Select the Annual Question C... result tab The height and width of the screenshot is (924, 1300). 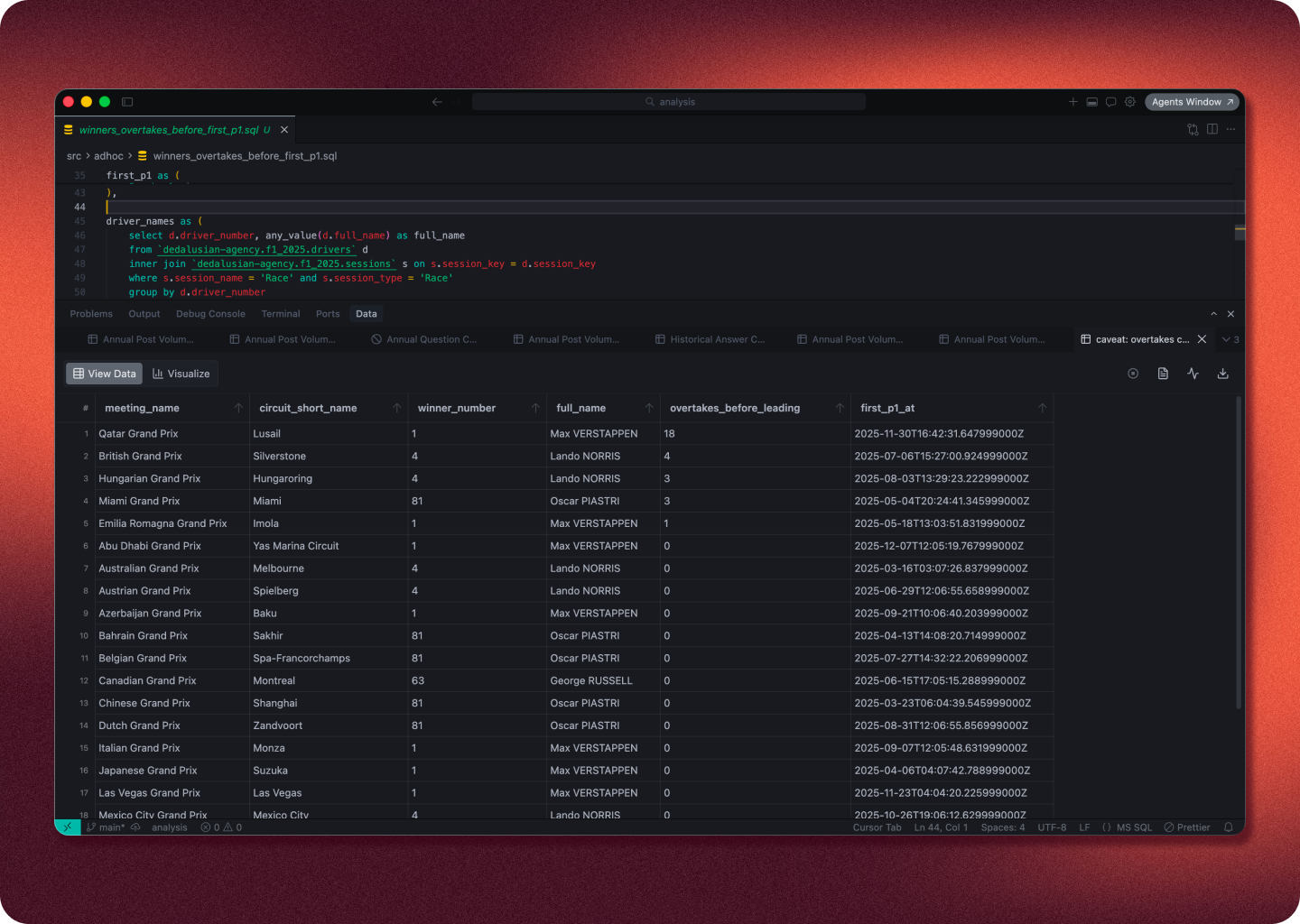point(423,339)
